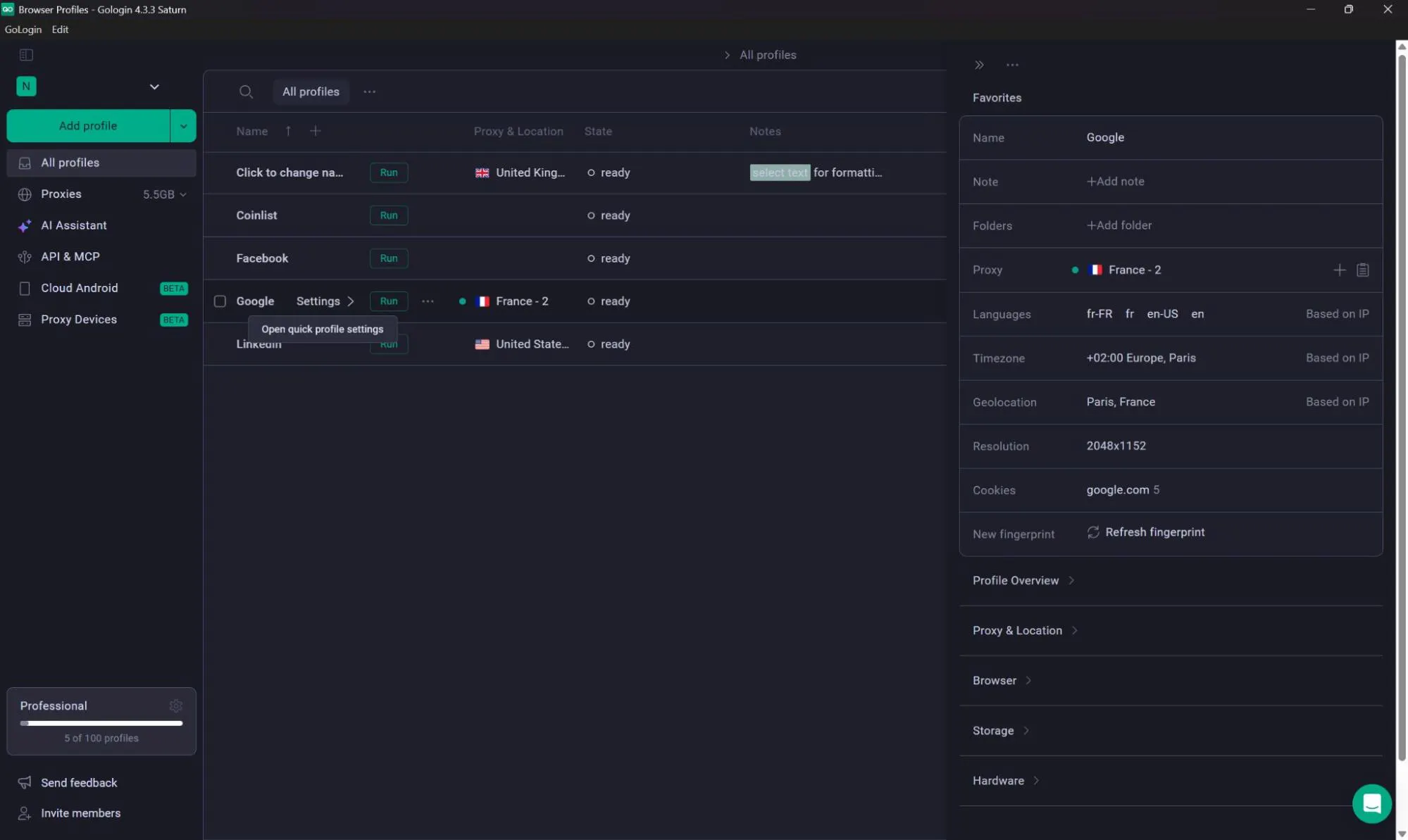1408x840 pixels.
Task: Tick the checkbox for the Google profile
Action: pyautogui.click(x=220, y=301)
